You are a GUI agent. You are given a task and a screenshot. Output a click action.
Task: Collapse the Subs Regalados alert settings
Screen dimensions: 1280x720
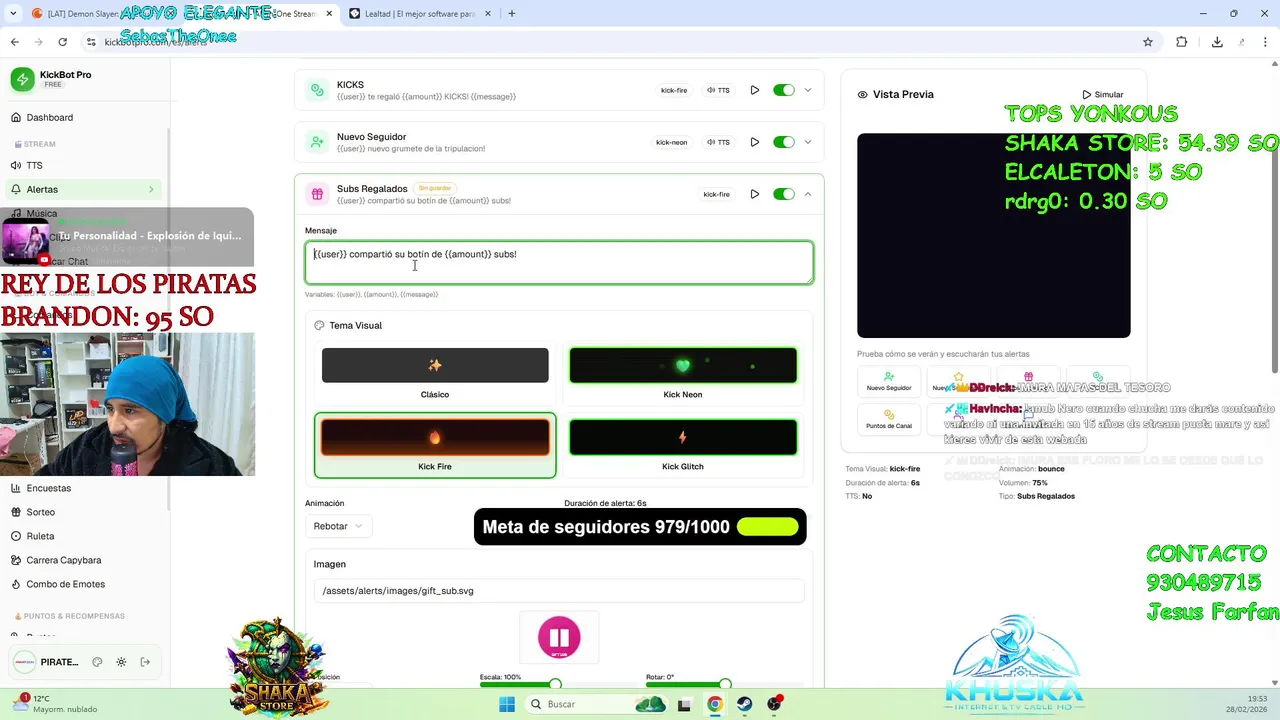[808, 194]
